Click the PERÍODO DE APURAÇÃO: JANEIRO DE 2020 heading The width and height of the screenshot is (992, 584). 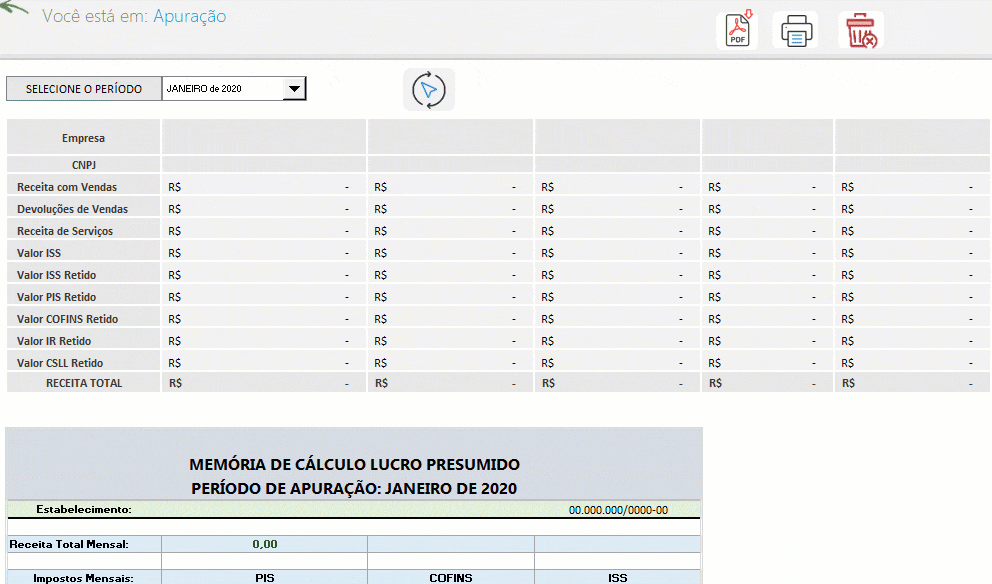pyautogui.click(x=354, y=488)
